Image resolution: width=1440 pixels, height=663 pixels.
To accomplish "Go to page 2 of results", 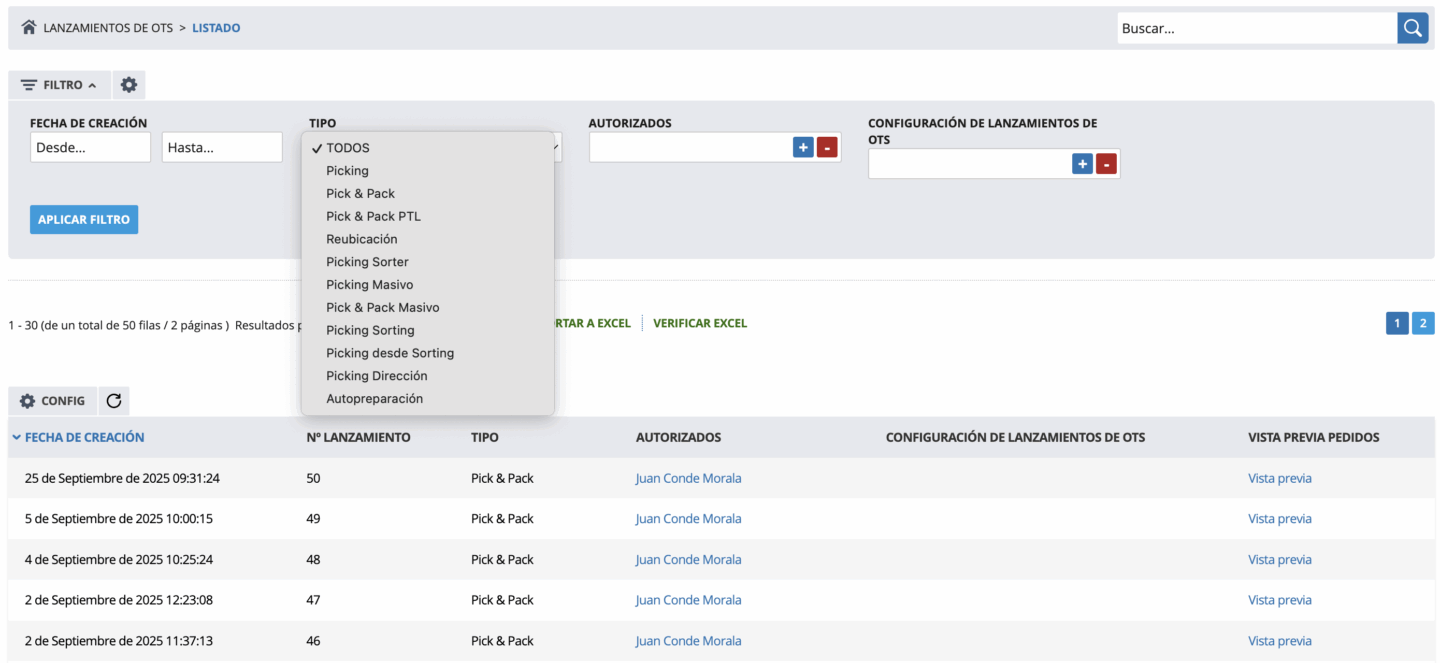I will [x=1422, y=323].
